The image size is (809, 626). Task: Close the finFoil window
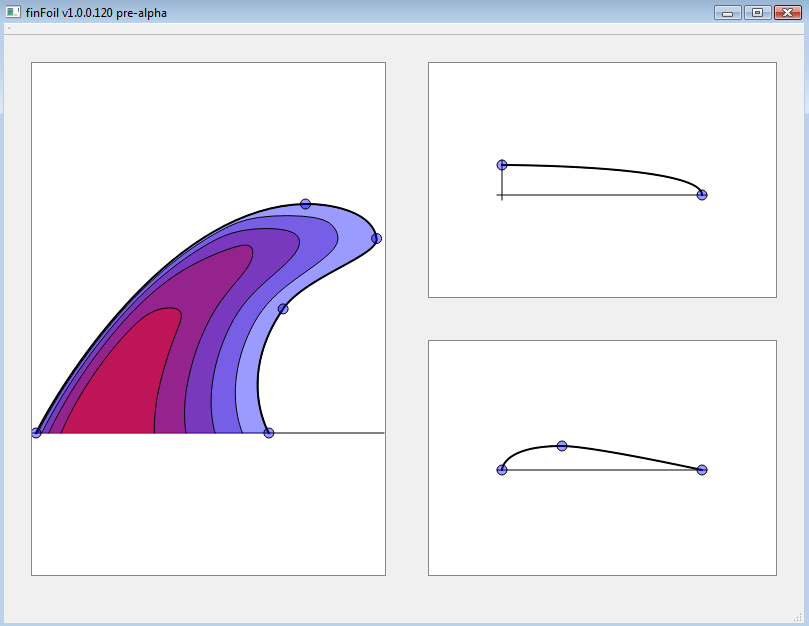tap(787, 12)
